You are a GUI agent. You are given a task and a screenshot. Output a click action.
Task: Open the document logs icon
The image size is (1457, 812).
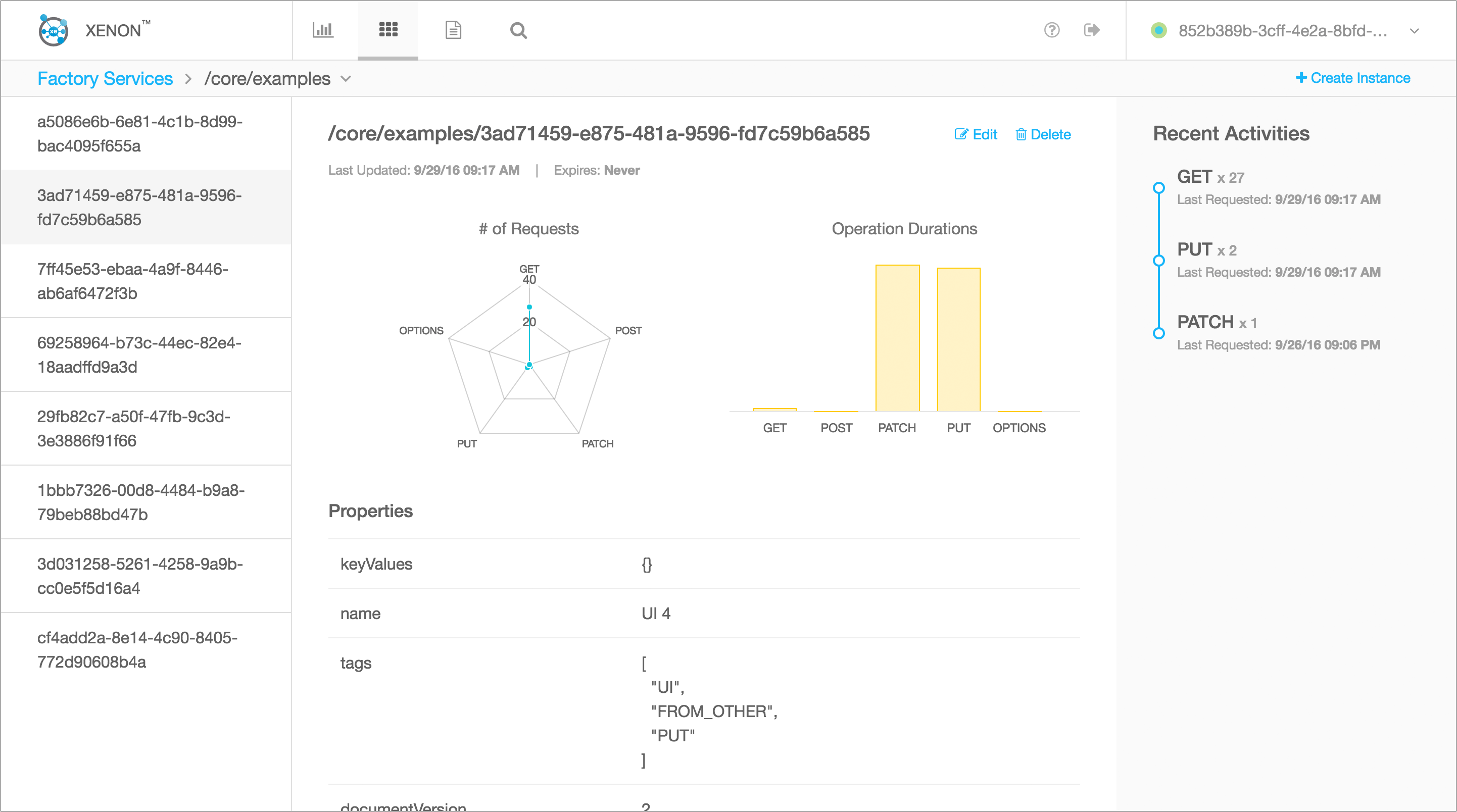(x=453, y=30)
